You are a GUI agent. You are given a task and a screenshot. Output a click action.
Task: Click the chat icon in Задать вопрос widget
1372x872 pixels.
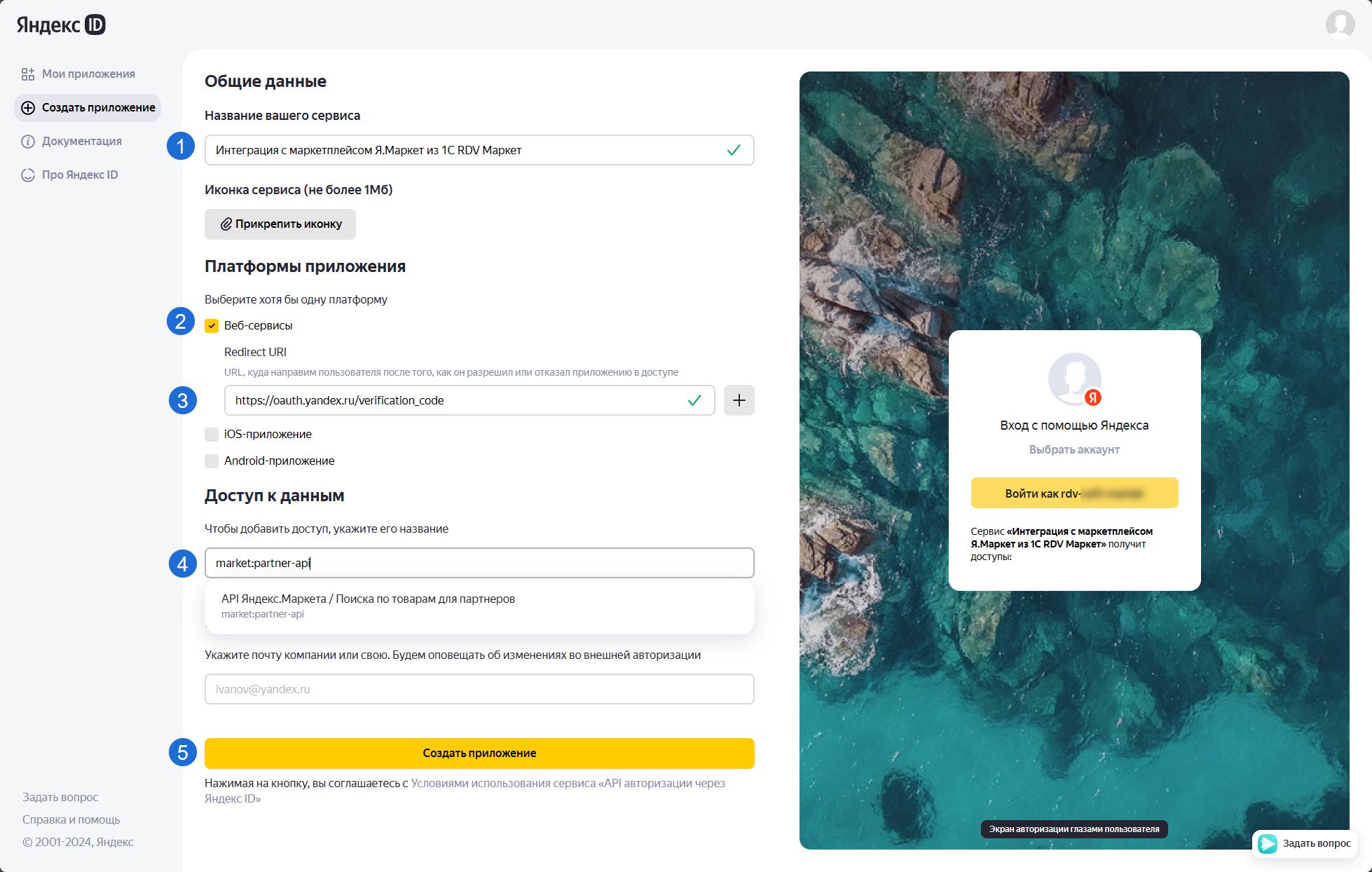[x=1268, y=843]
